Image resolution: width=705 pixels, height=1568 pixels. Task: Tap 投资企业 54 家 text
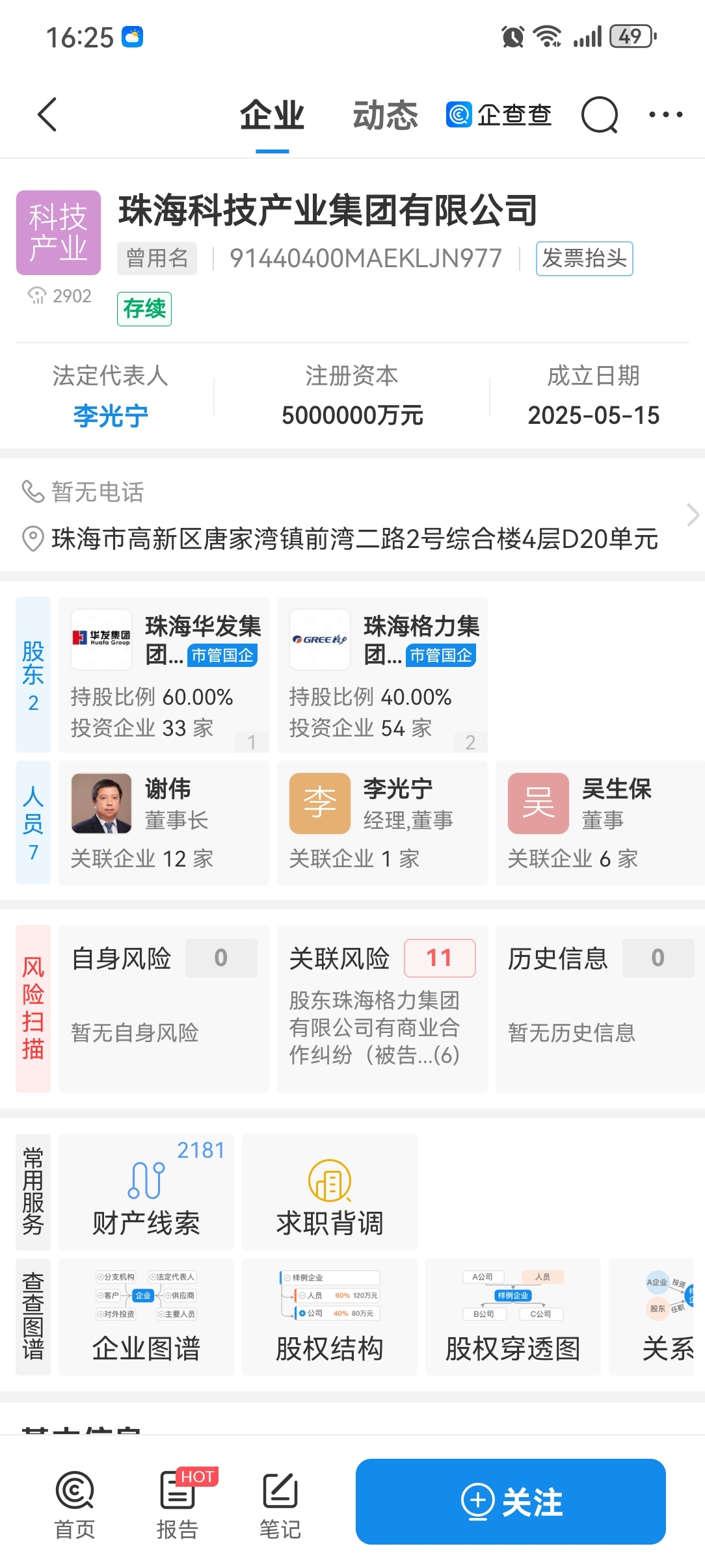point(360,728)
